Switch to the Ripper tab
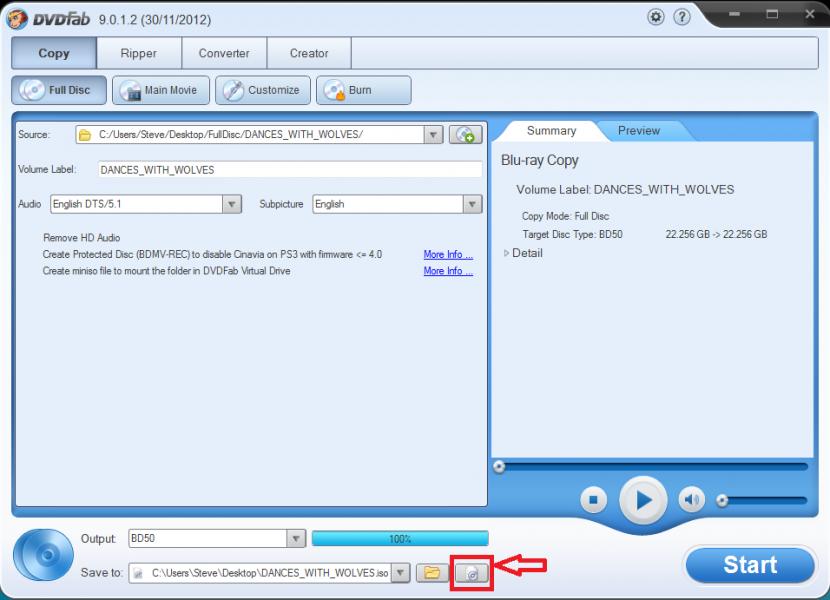 [x=139, y=53]
